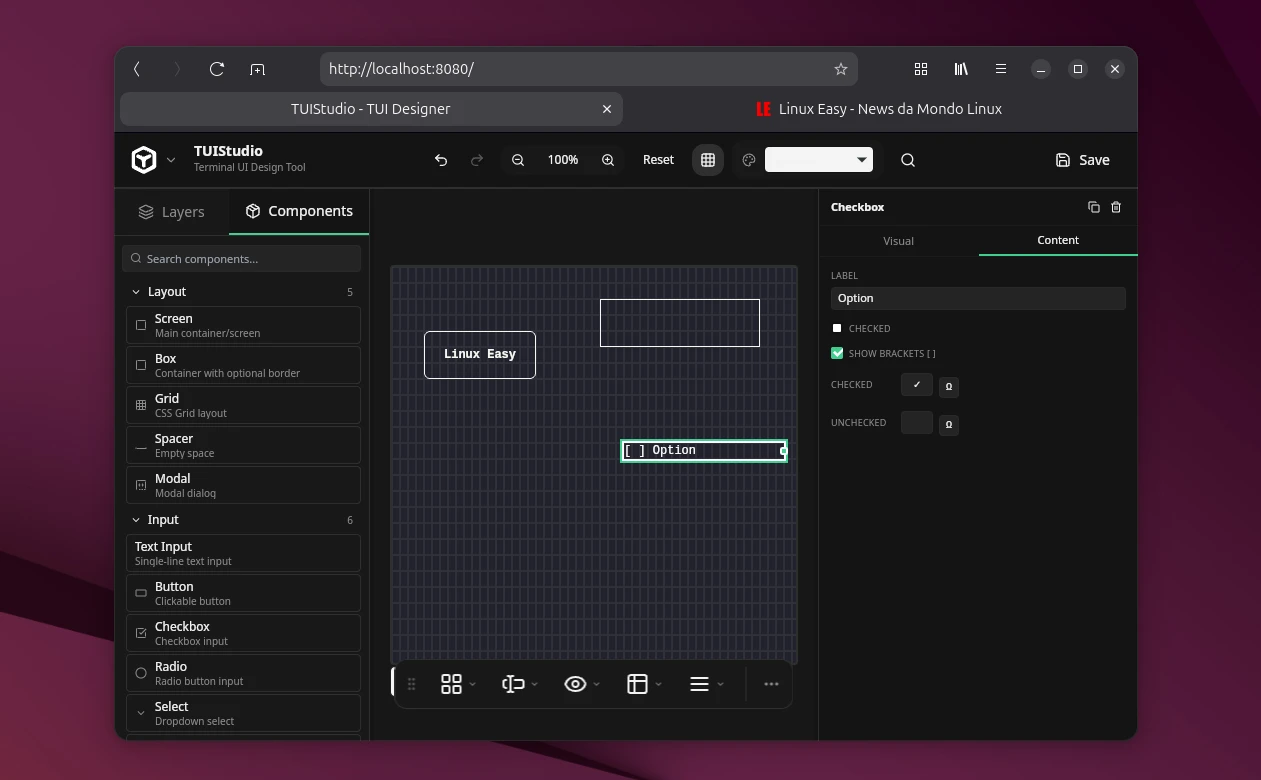Collapse the Input component group
This screenshot has width=1261, height=780.
click(x=136, y=520)
